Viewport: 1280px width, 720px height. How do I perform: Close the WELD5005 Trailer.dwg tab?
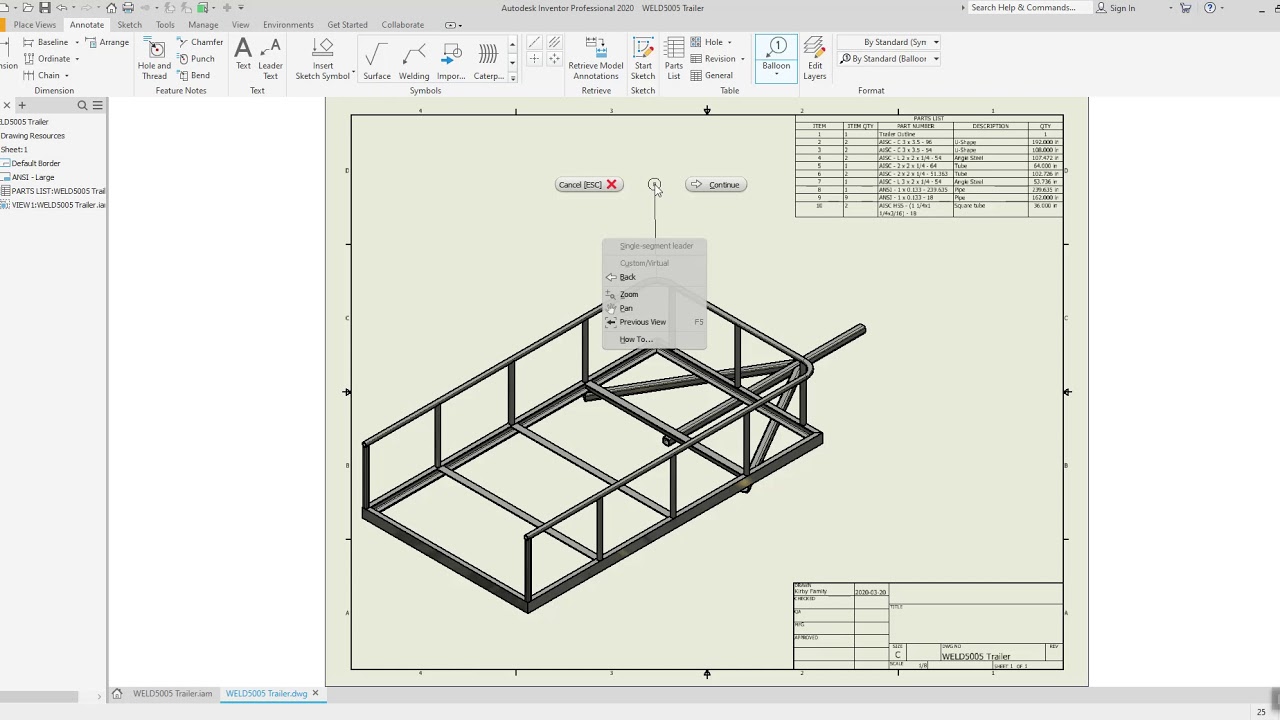(x=315, y=693)
